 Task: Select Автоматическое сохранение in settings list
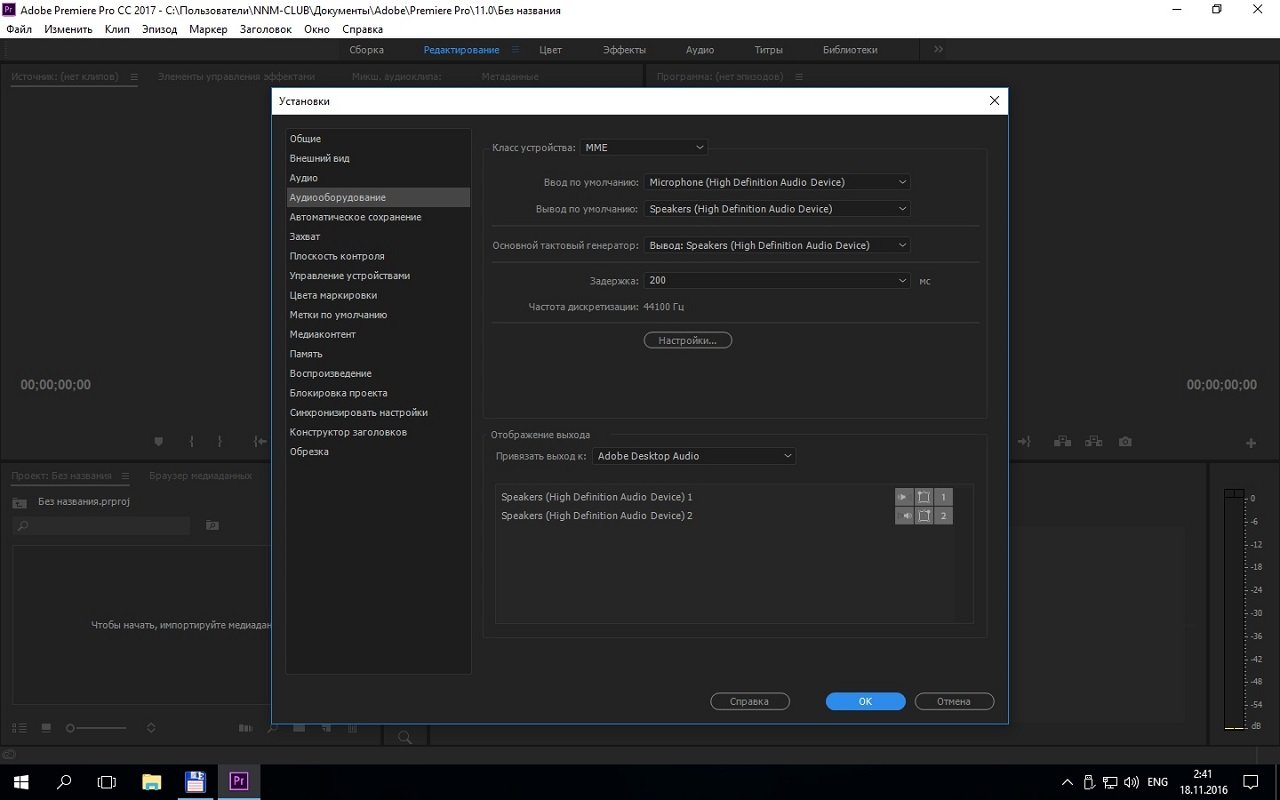(x=355, y=217)
